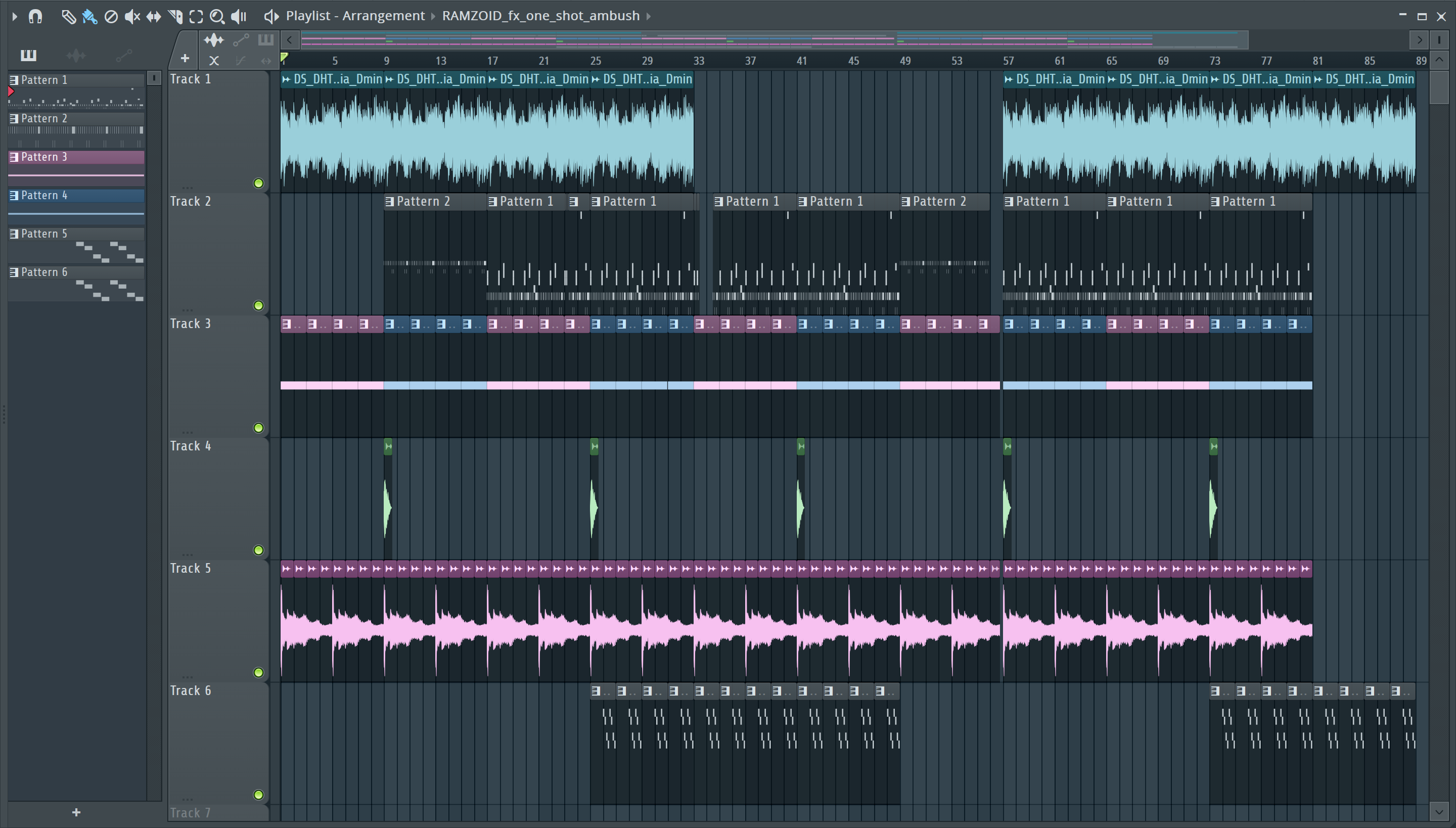Open the Playlist options menu arrow

pos(14,17)
